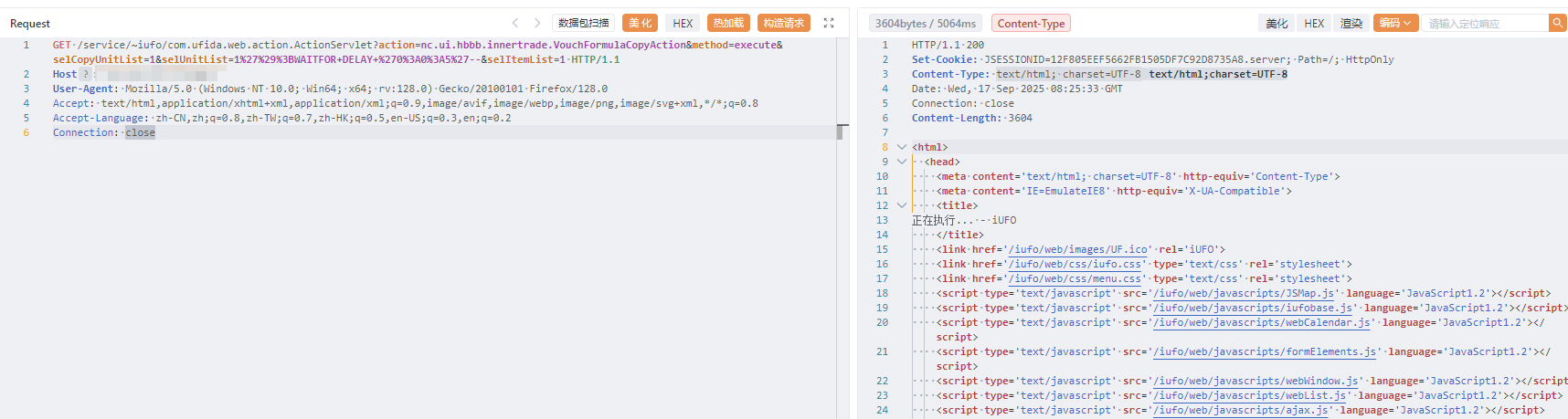Open the webWindow.js script link
The width and height of the screenshot is (1568, 419).
tap(1255, 381)
